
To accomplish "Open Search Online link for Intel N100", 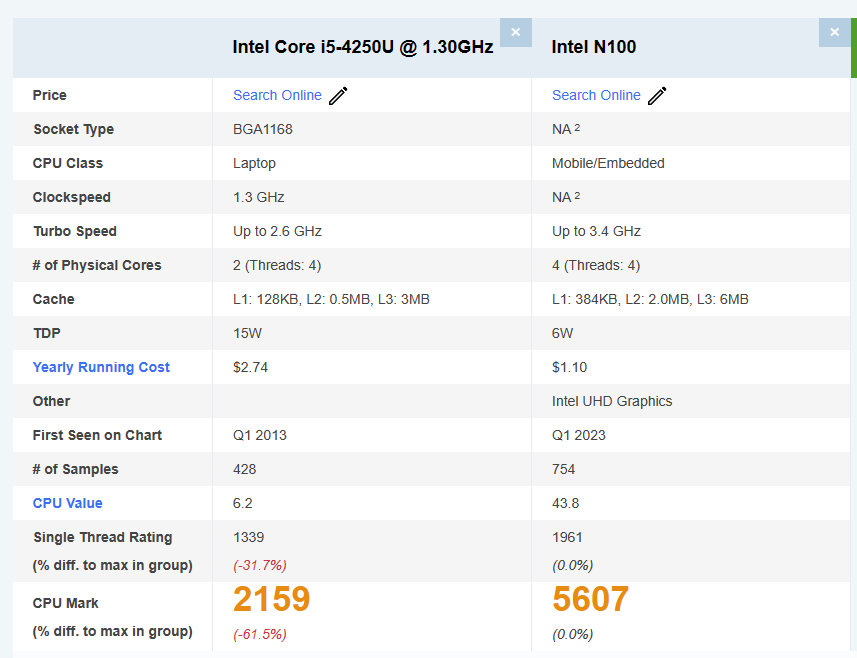I will 596,95.
